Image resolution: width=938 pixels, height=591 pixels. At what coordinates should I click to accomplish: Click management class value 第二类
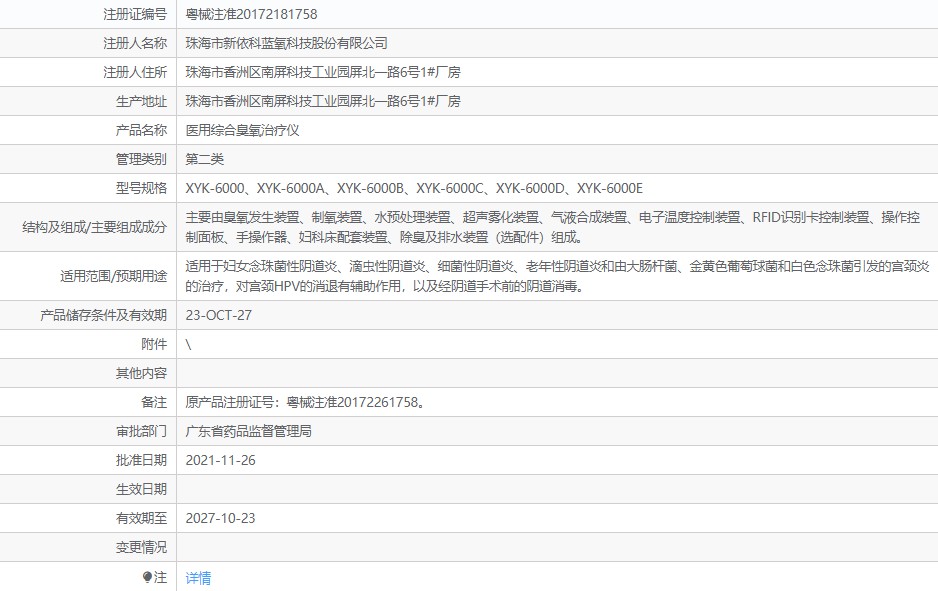[x=205, y=159]
